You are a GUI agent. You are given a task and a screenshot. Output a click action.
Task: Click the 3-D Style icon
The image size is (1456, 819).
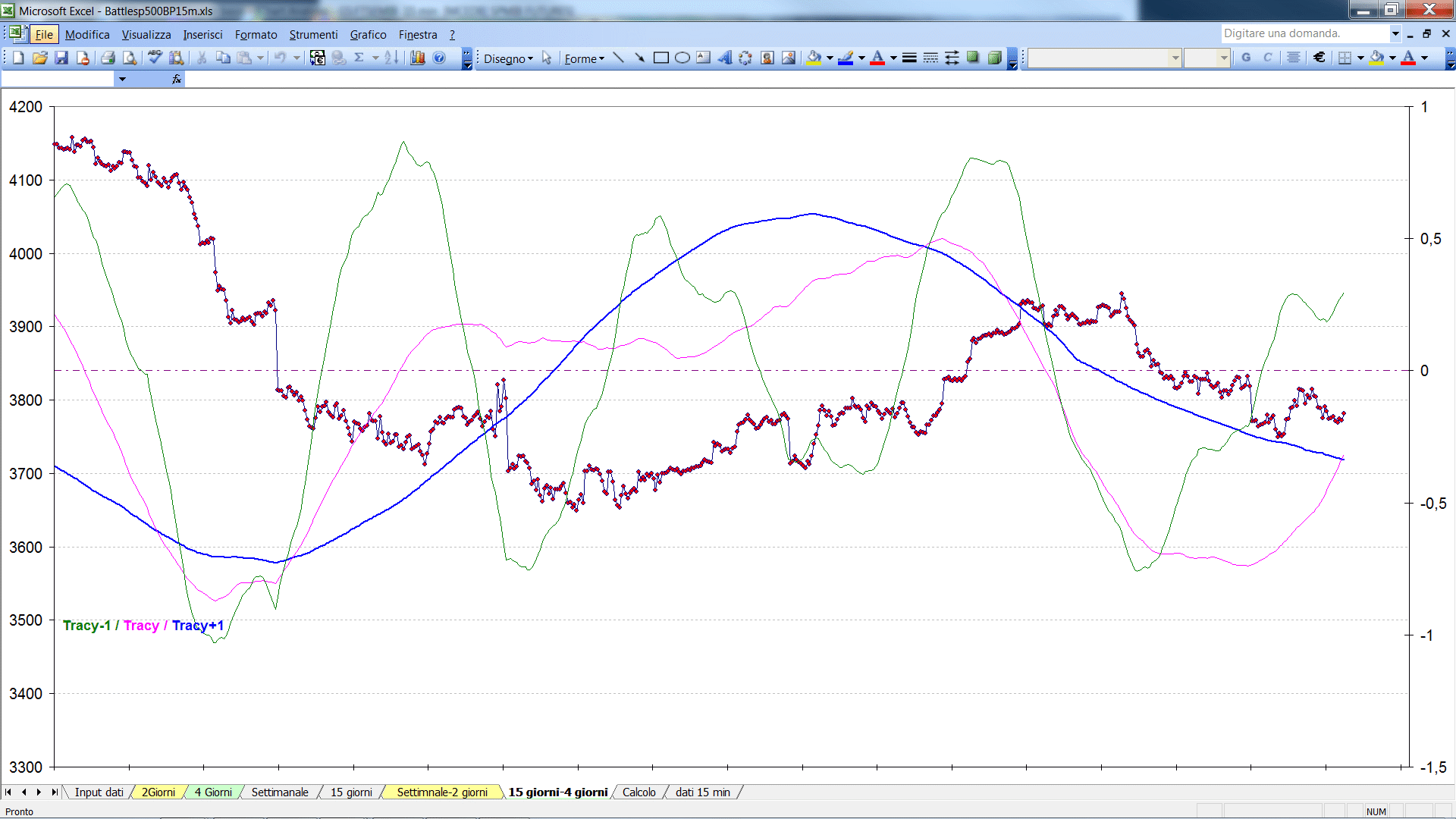click(x=994, y=58)
